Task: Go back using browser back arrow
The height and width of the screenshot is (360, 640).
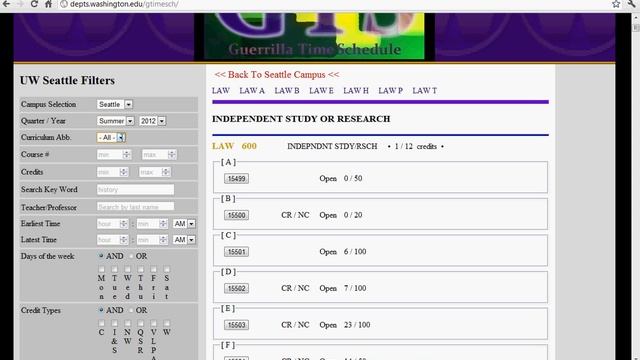Action: 7,4
